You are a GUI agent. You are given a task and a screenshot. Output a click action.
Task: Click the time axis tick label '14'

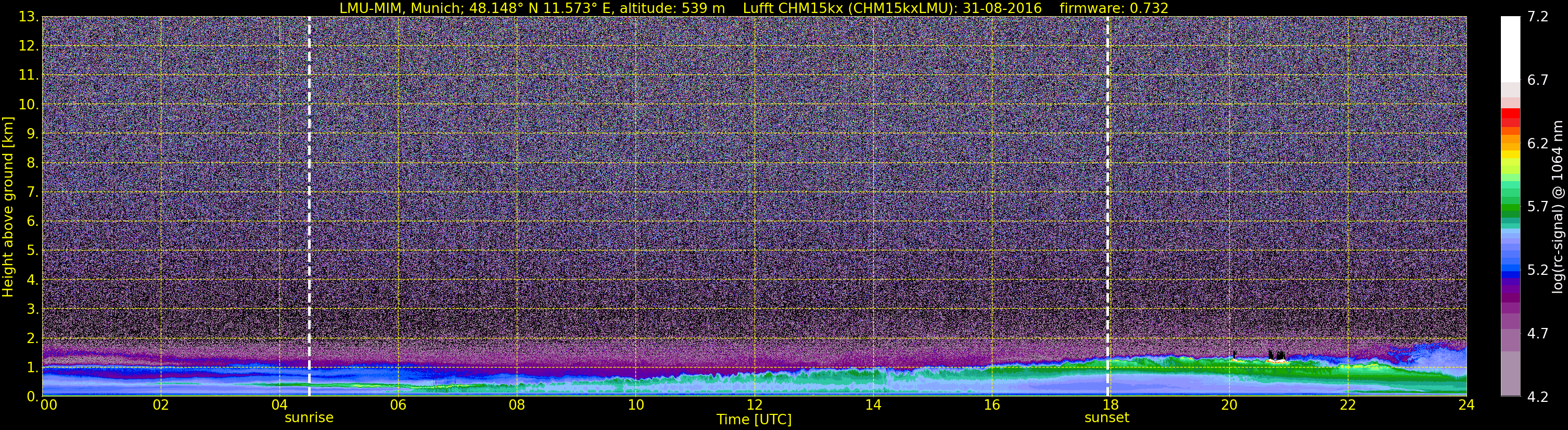click(873, 405)
